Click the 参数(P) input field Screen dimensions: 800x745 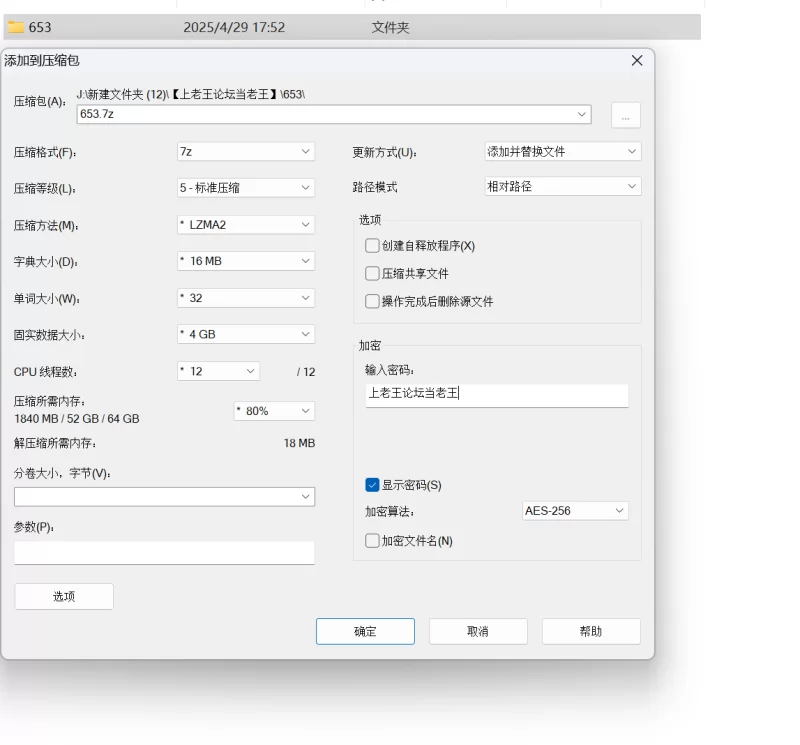tap(164, 553)
